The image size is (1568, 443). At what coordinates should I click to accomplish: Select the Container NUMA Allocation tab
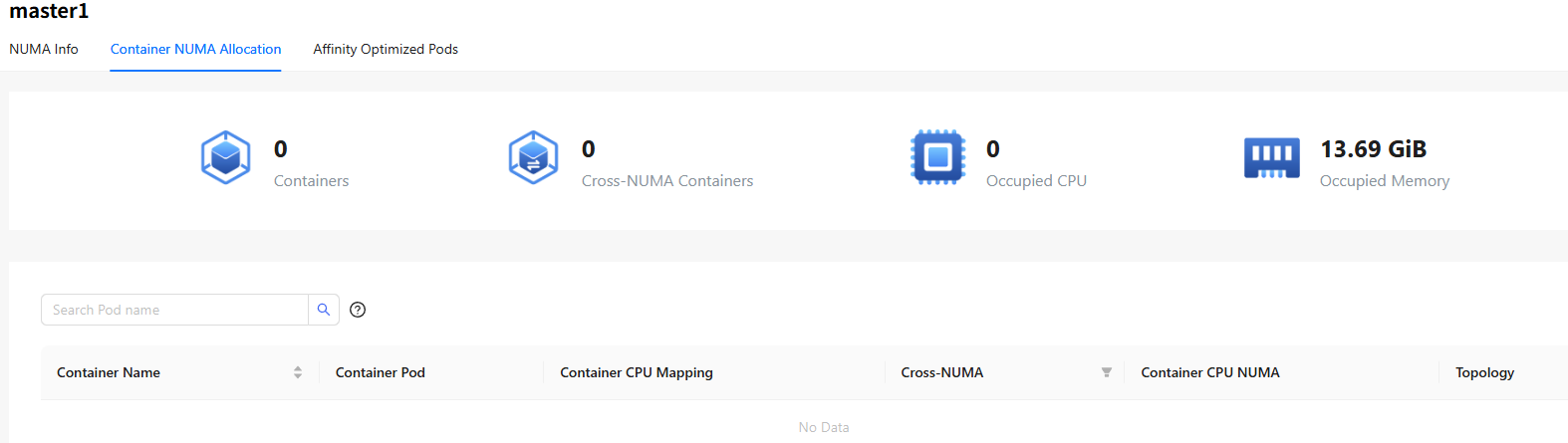[195, 49]
